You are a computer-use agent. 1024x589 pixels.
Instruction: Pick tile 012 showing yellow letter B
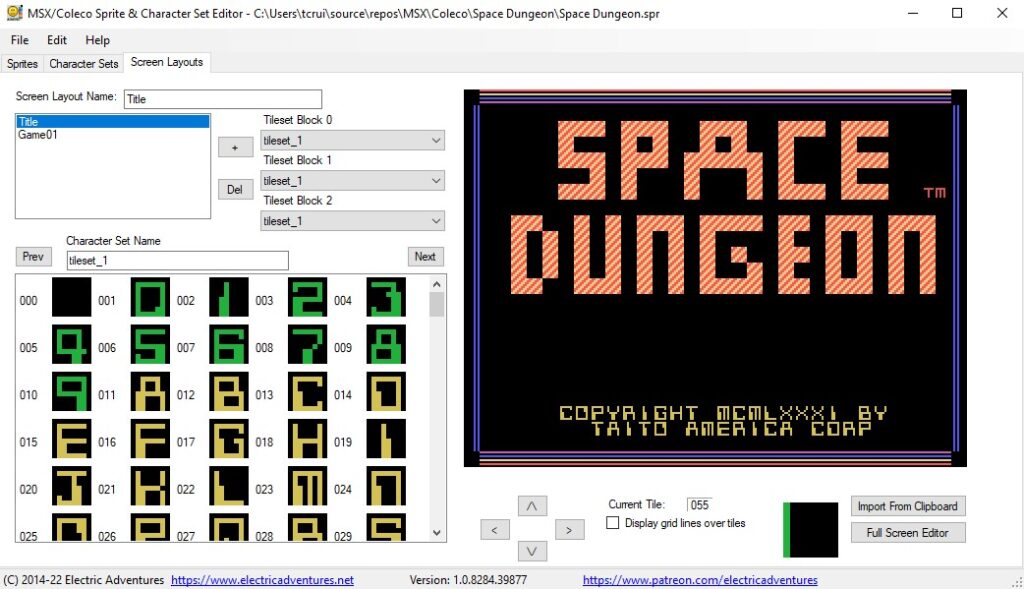point(229,391)
